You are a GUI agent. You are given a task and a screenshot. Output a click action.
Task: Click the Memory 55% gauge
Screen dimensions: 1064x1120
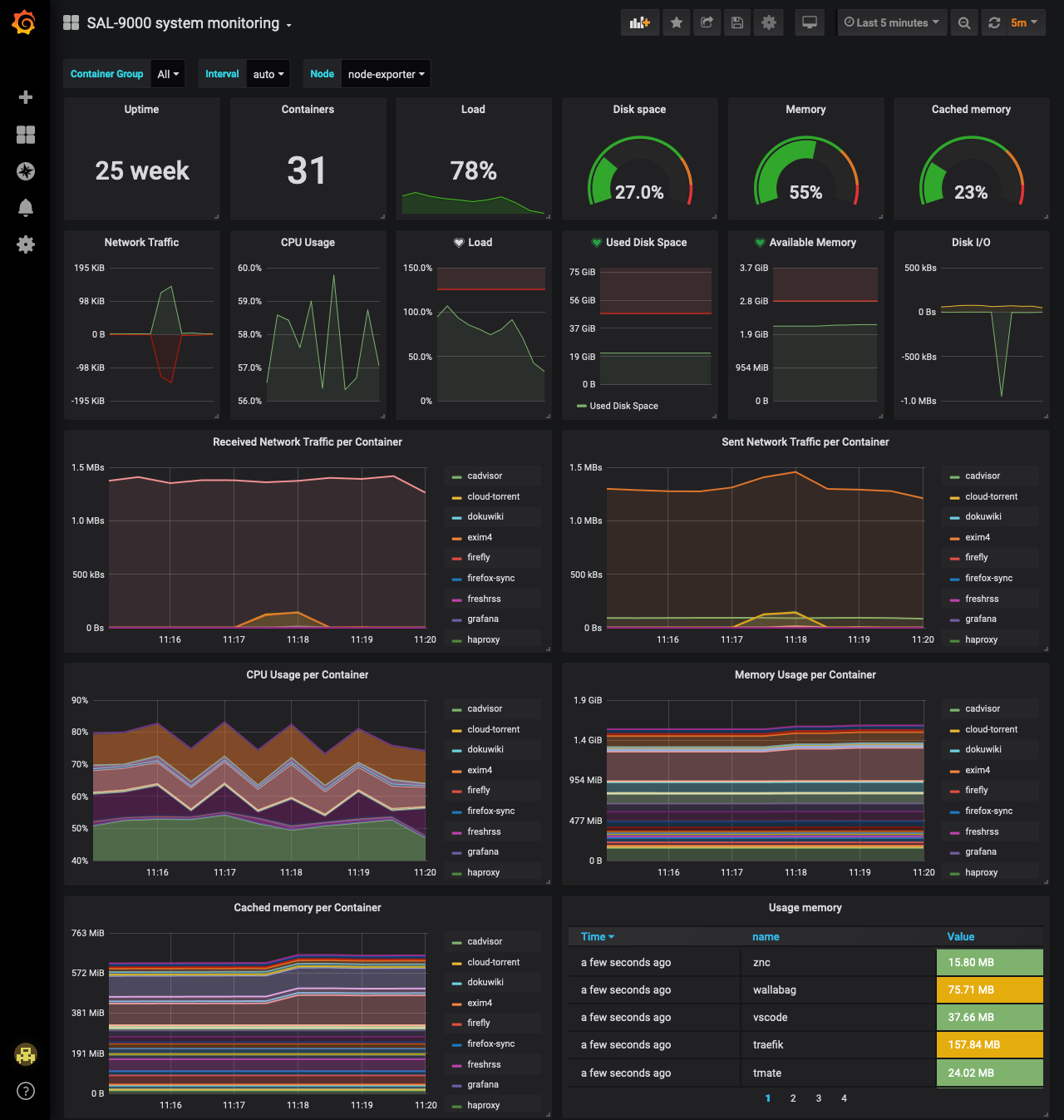coord(805,171)
